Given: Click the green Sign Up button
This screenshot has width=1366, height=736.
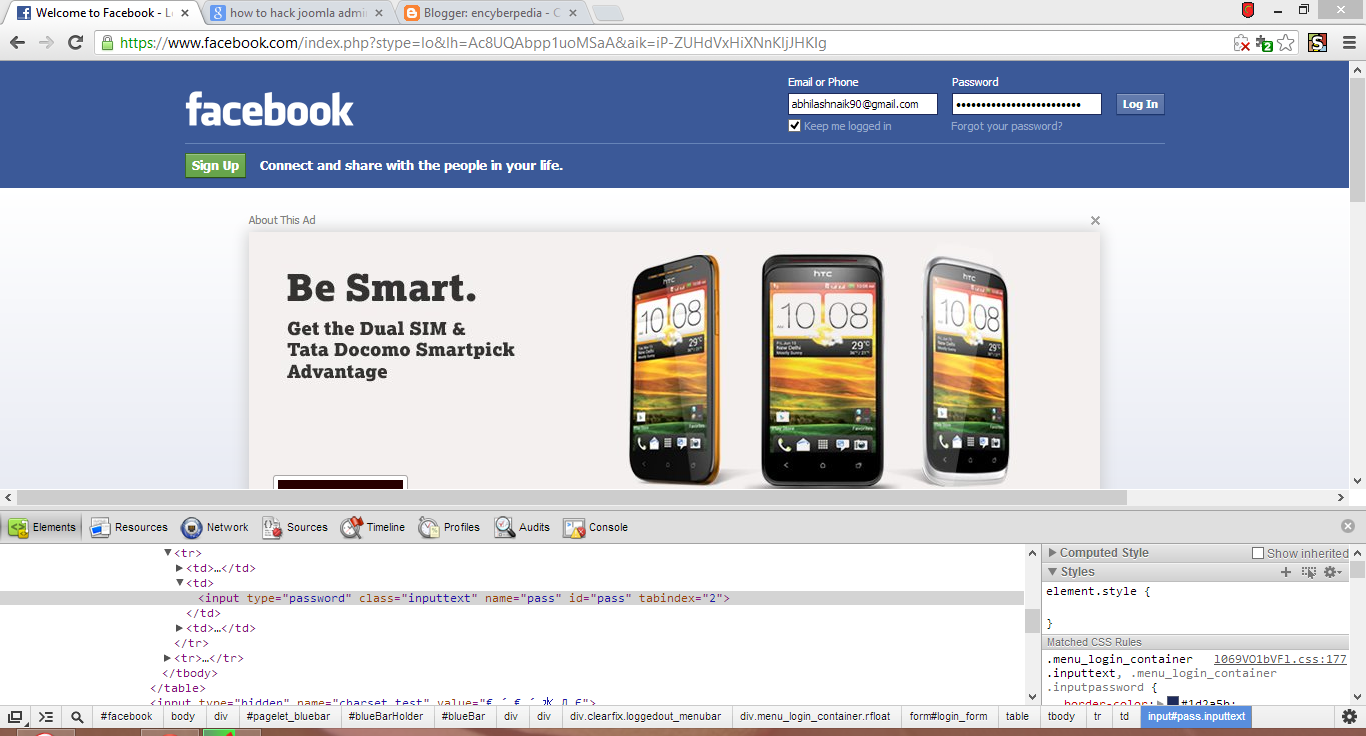Looking at the screenshot, I should coord(215,166).
